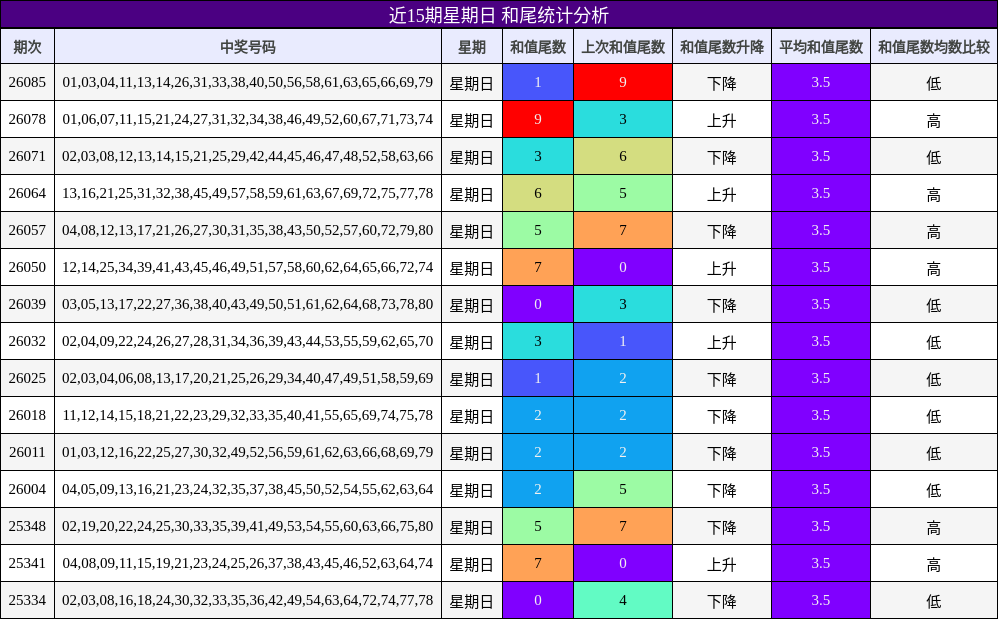Image resolution: width=998 pixels, height=619 pixels.
Task: Click the 上升 cell for period 25341
Action: (722, 563)
